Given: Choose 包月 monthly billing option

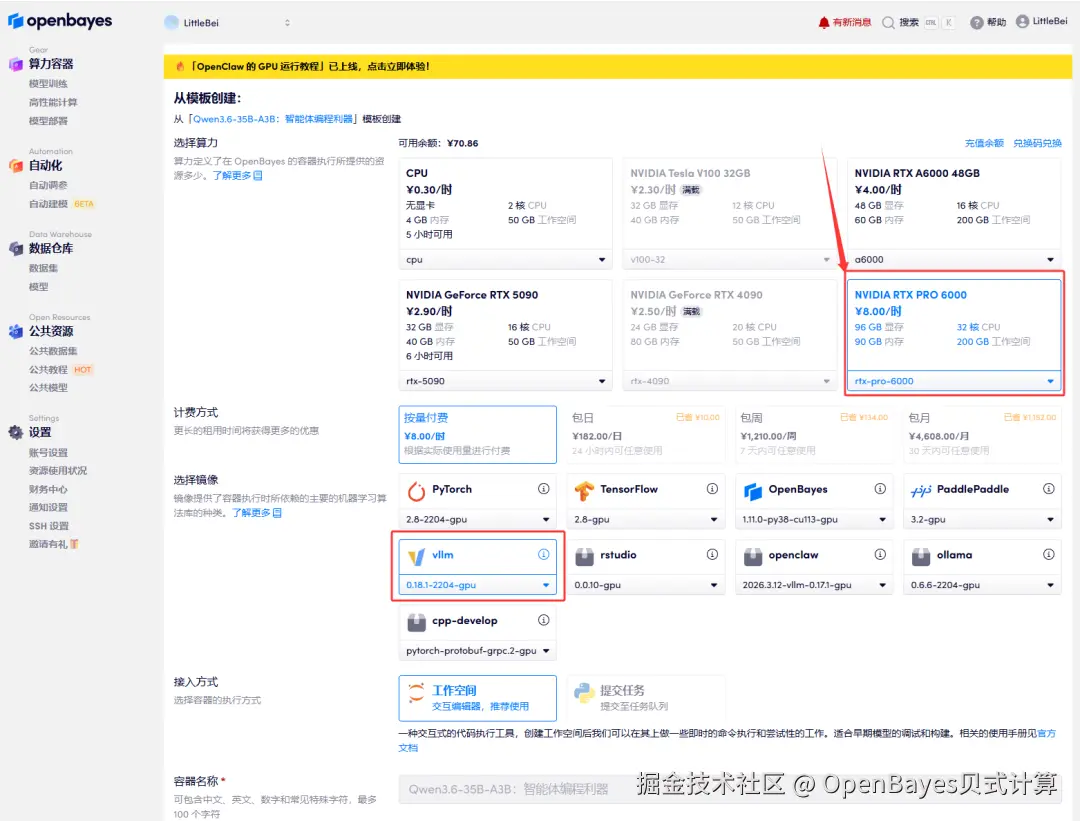Looking at the screenshot, I should [982, 435].
